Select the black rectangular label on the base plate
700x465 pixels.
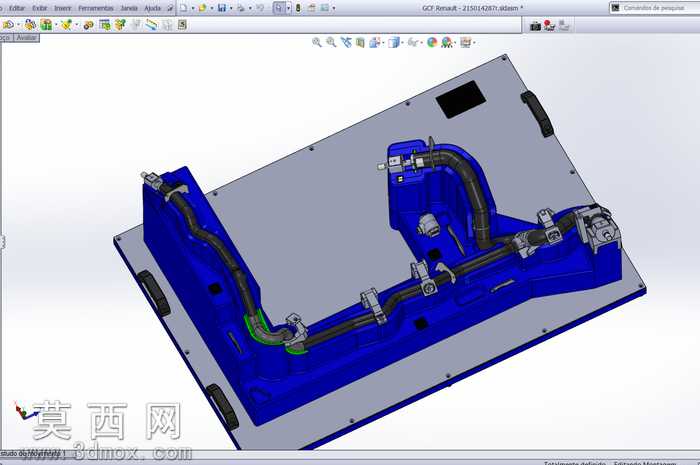click(461, 99)
